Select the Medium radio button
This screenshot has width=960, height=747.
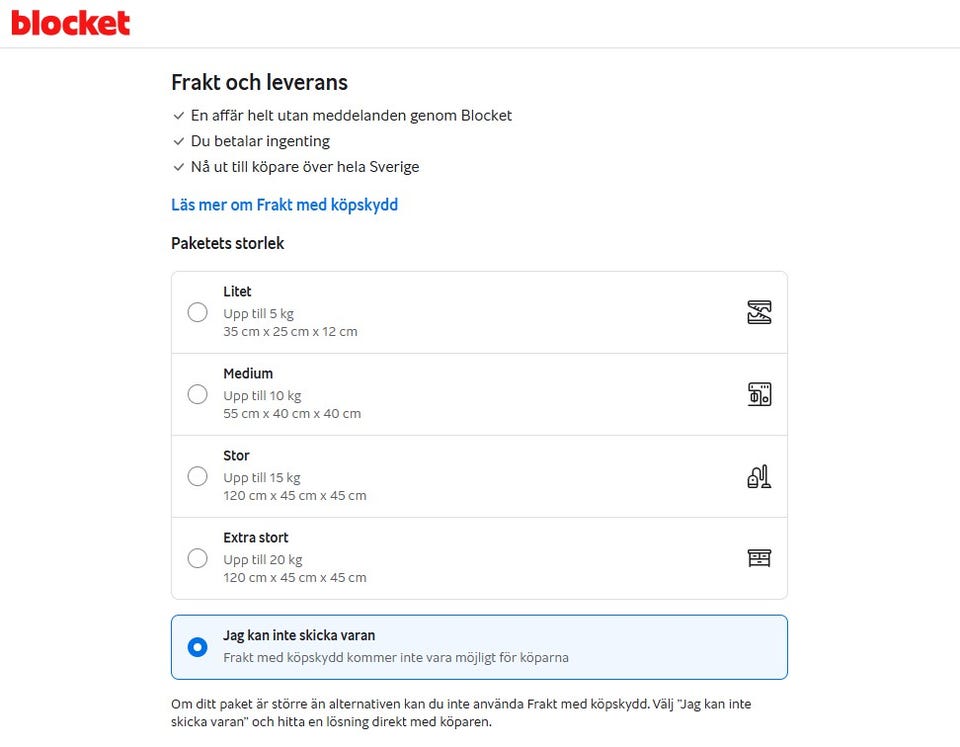(x=197, y=394)
